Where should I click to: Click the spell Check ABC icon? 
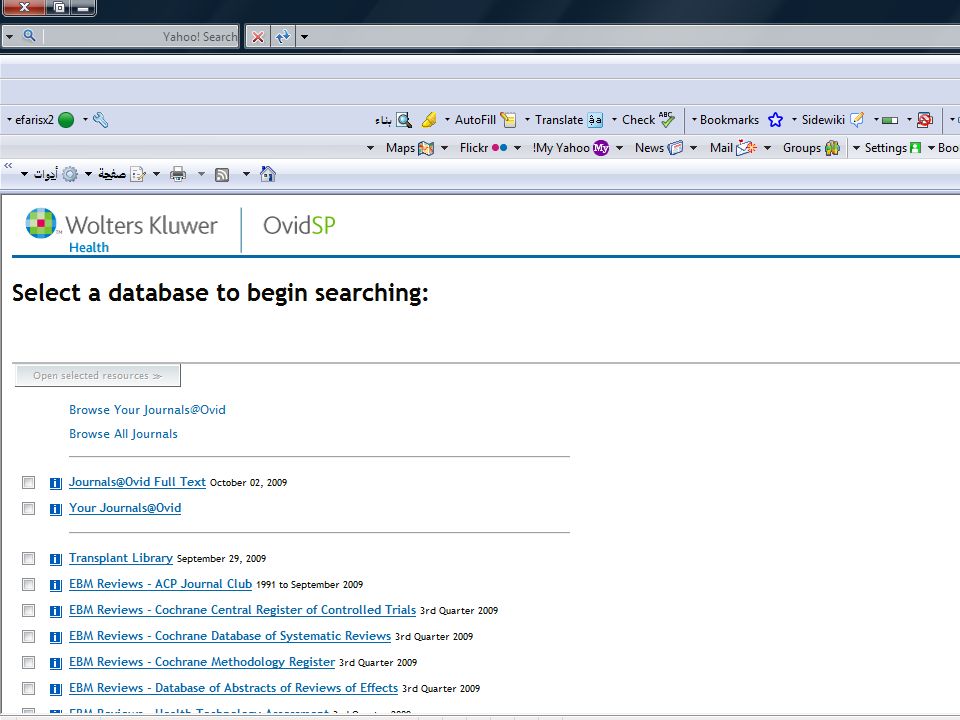(x=667, y=119)
